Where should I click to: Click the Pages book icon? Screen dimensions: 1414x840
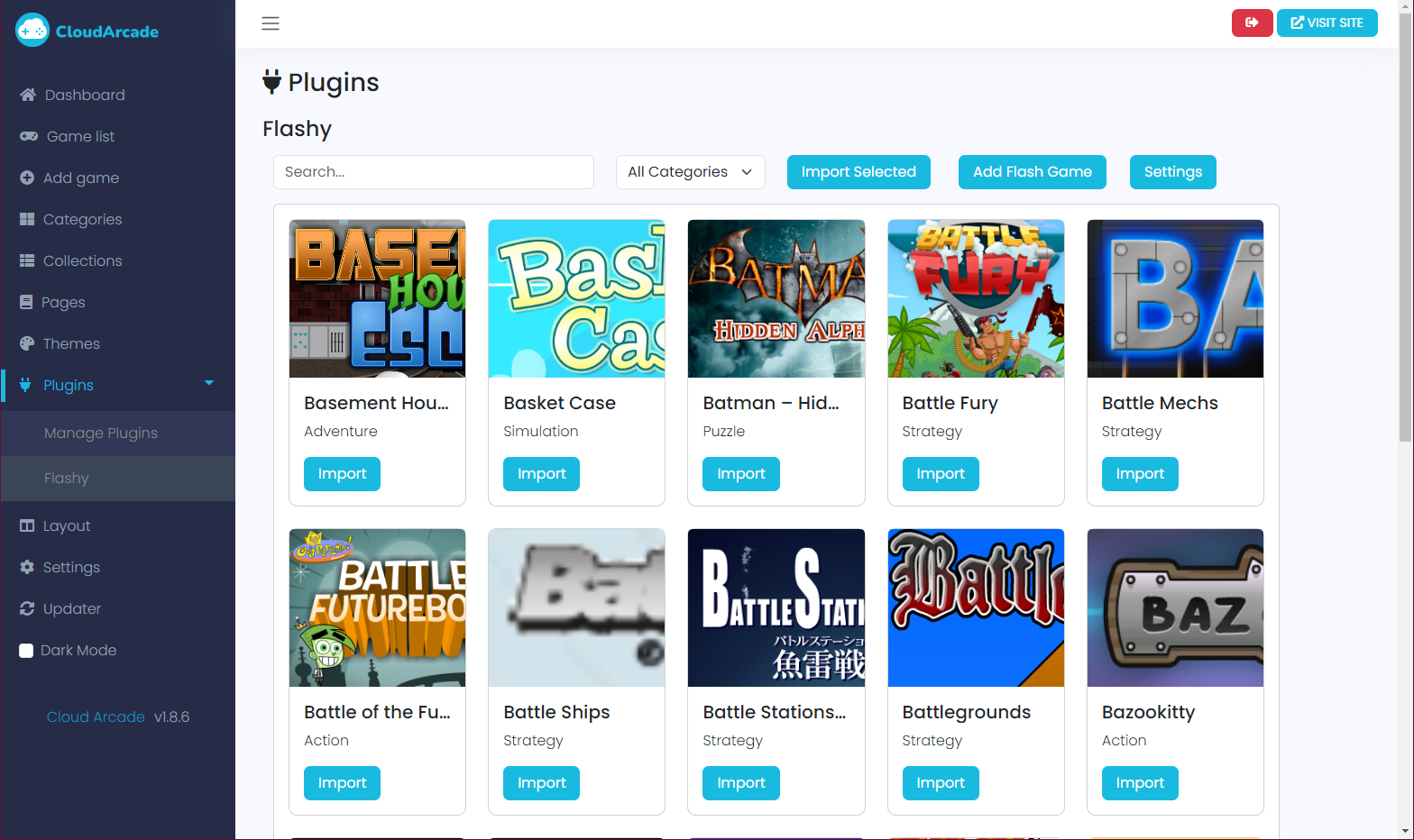(x=26, y=302)
